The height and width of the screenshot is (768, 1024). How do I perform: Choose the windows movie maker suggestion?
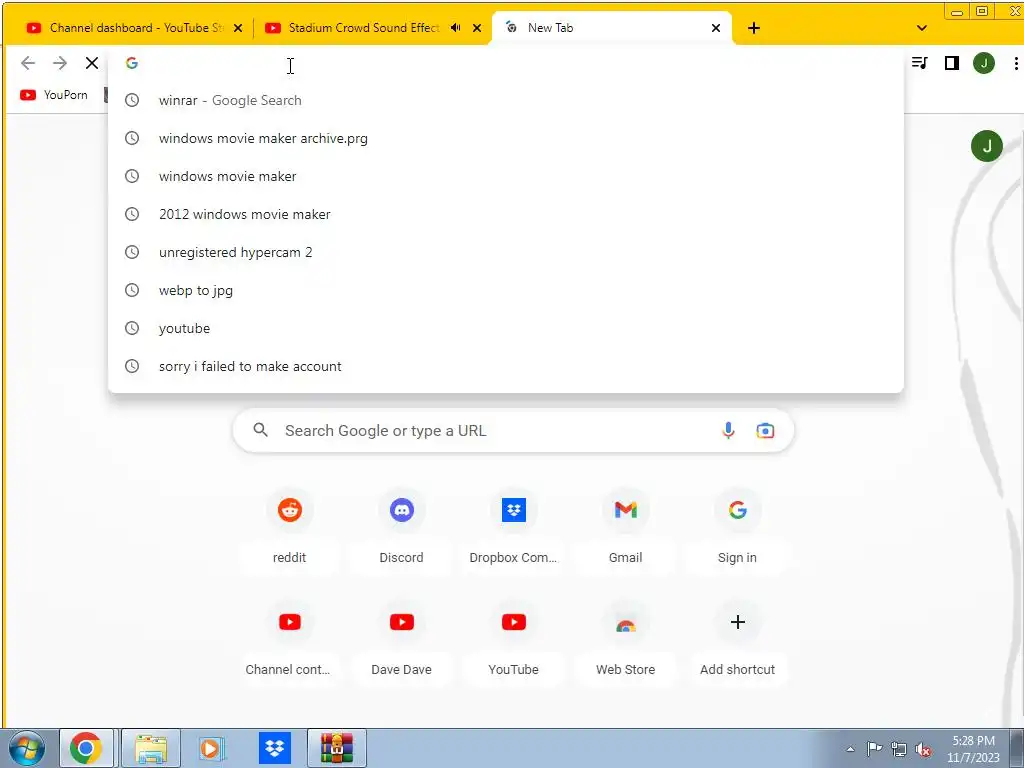coord(505,176)
